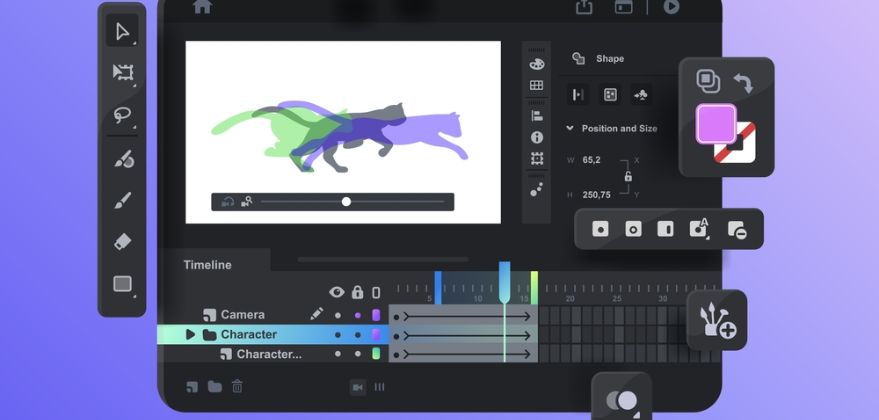This screenshot has width=879, height=420.
Task: Select the Camera layer
Action: [x=242, y=315]
